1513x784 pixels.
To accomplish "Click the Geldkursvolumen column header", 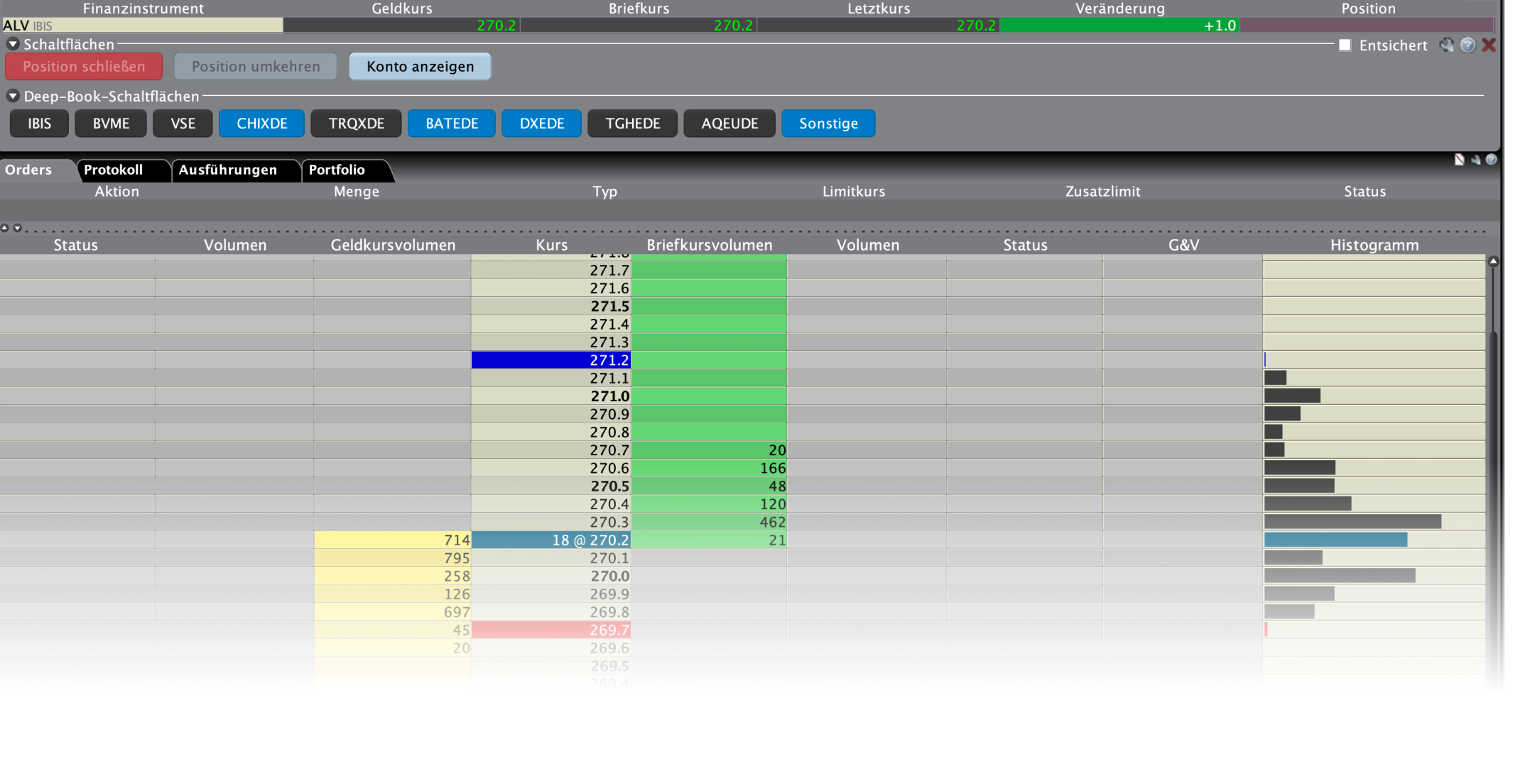I will [393, 245].
